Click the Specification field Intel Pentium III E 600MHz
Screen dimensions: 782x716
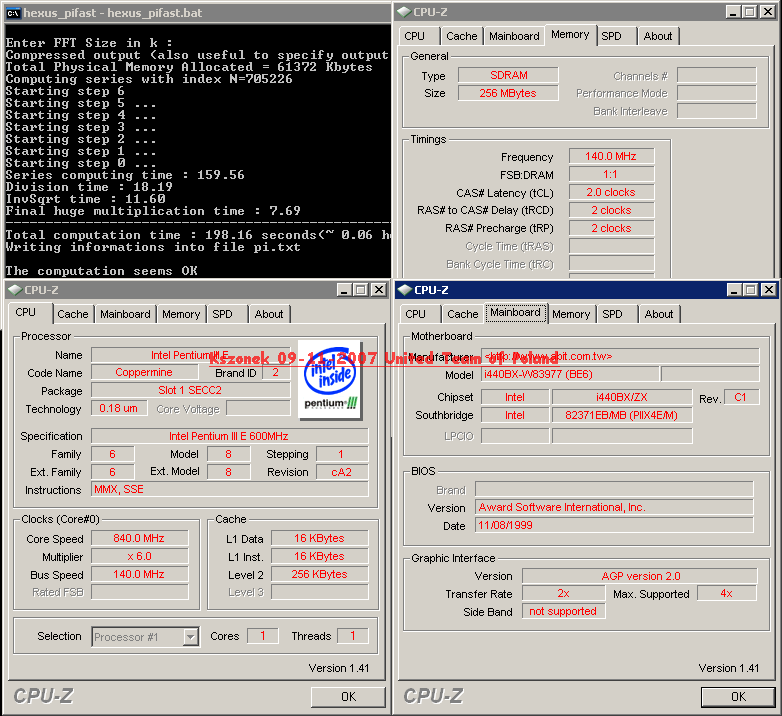(x=229, y=436)
